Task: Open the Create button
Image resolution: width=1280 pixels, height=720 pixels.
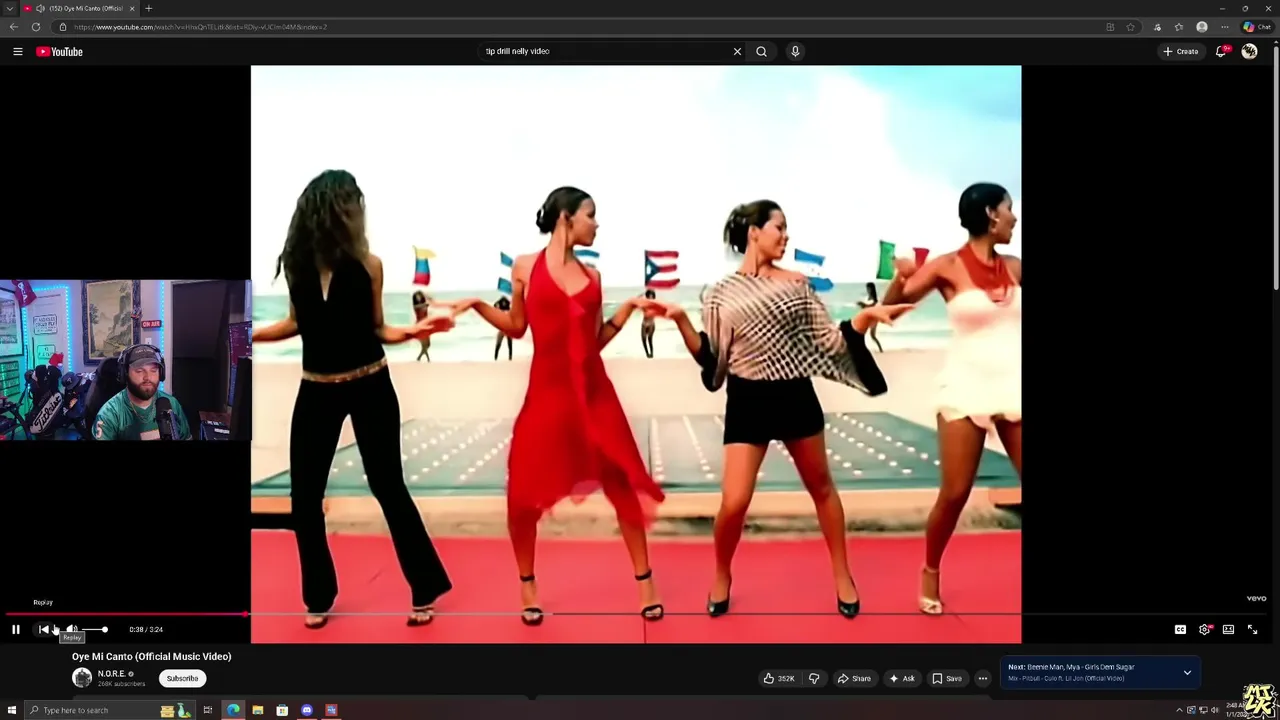Action: tap(1180, 51)
